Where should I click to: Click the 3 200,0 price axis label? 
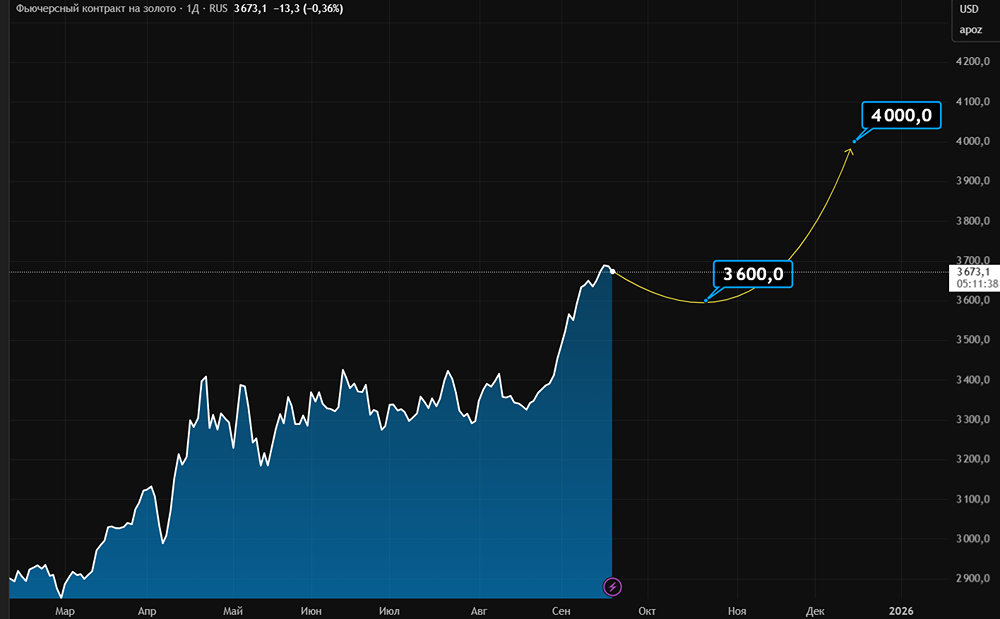pyautogui.click(x=973, y=459)
